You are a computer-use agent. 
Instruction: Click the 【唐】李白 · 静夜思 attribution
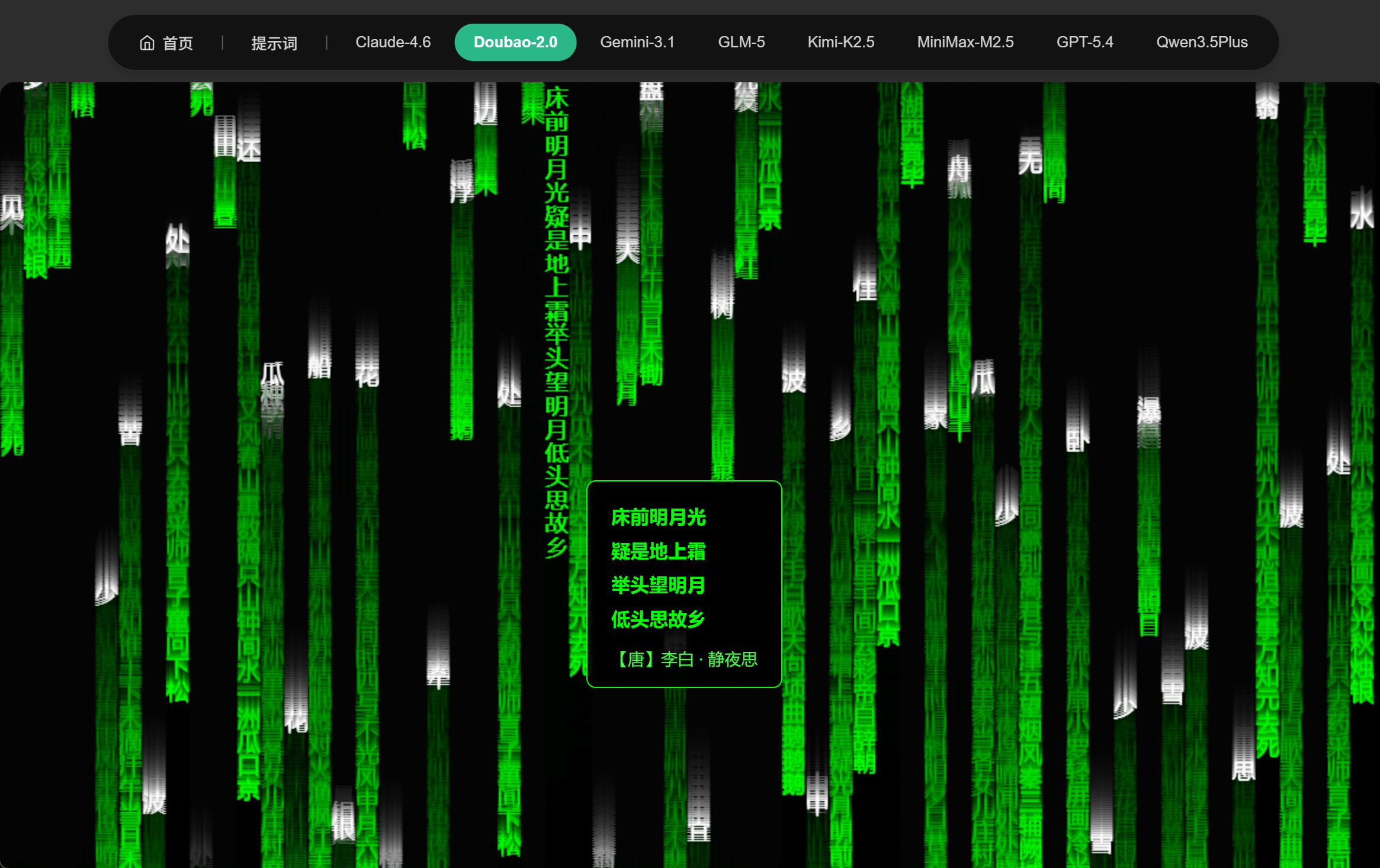[x=685, y=659]
